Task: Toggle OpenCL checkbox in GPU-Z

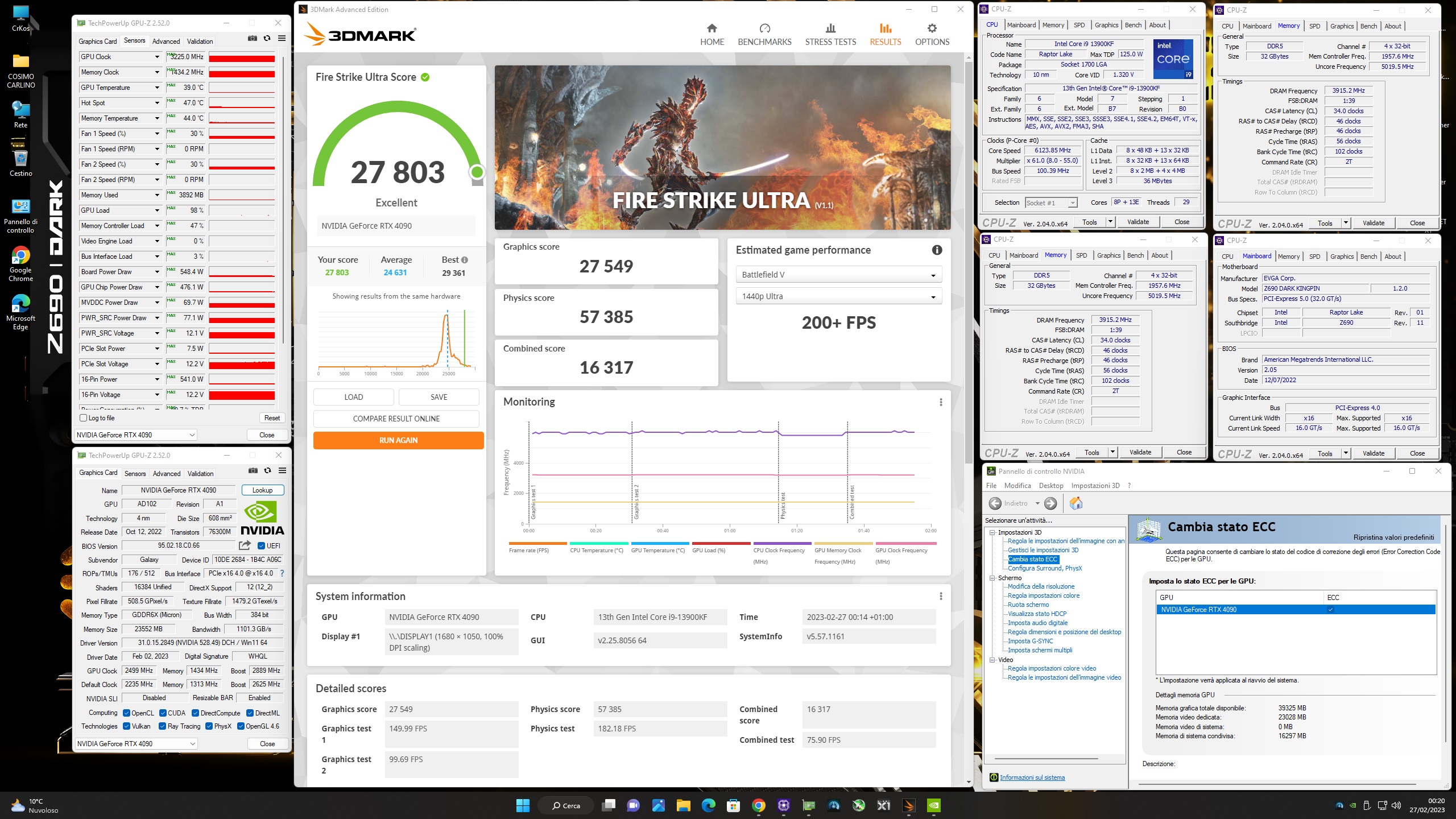Action: 126,713
